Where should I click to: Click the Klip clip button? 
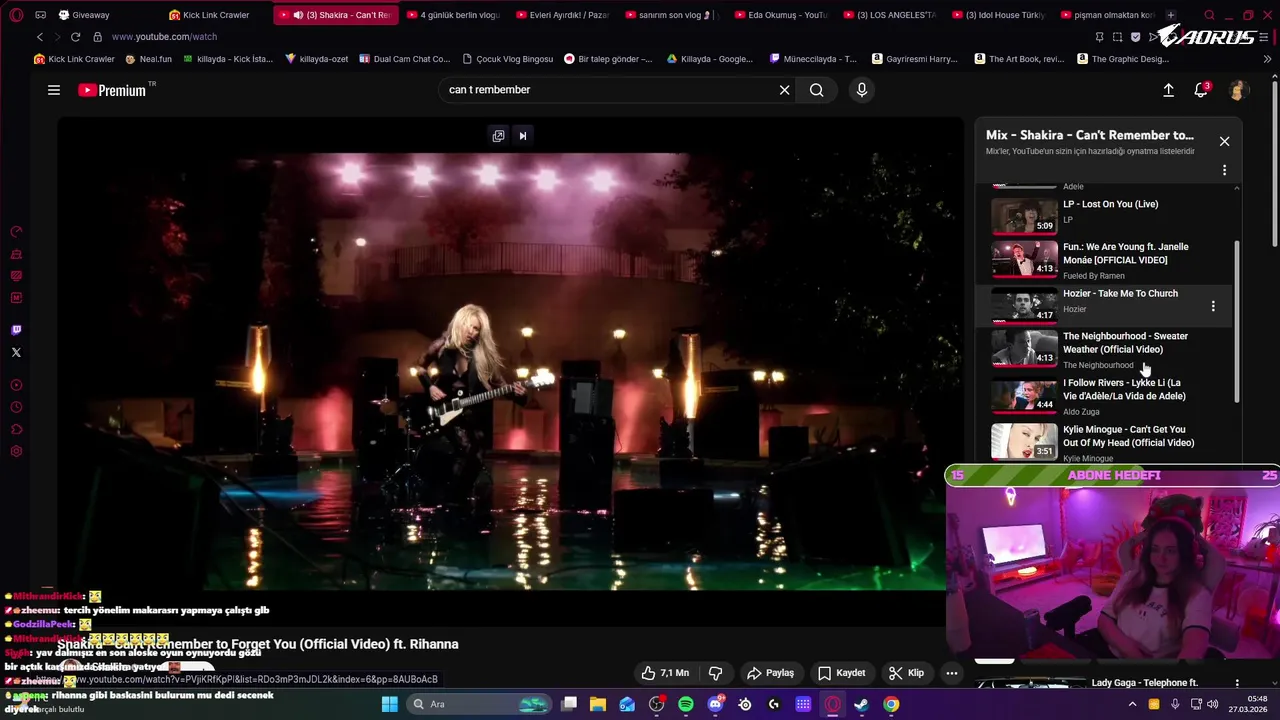point(906,673)
